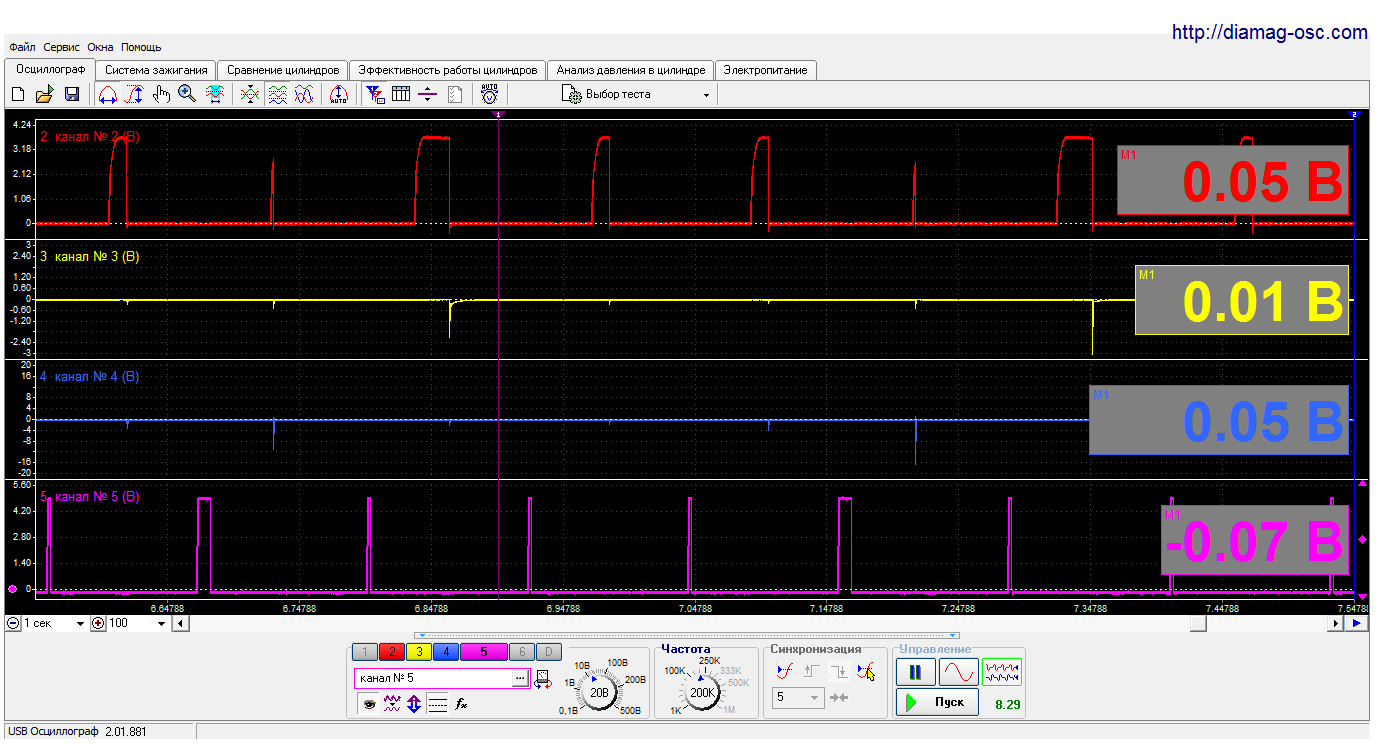Click the scrollbar left arrow
Screen dimensions: 1382x744
point(180,623)
